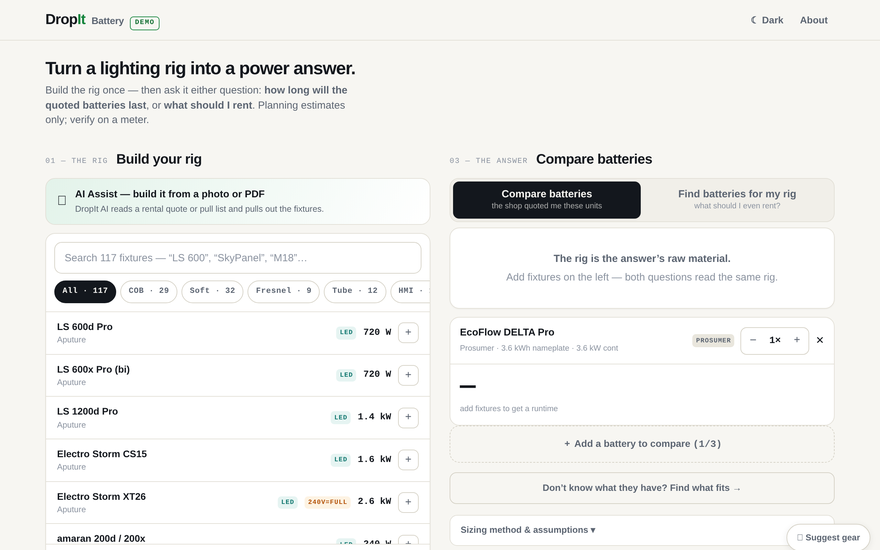
Task: Open Suggest gear button
Action: click(x=828, y=537)
